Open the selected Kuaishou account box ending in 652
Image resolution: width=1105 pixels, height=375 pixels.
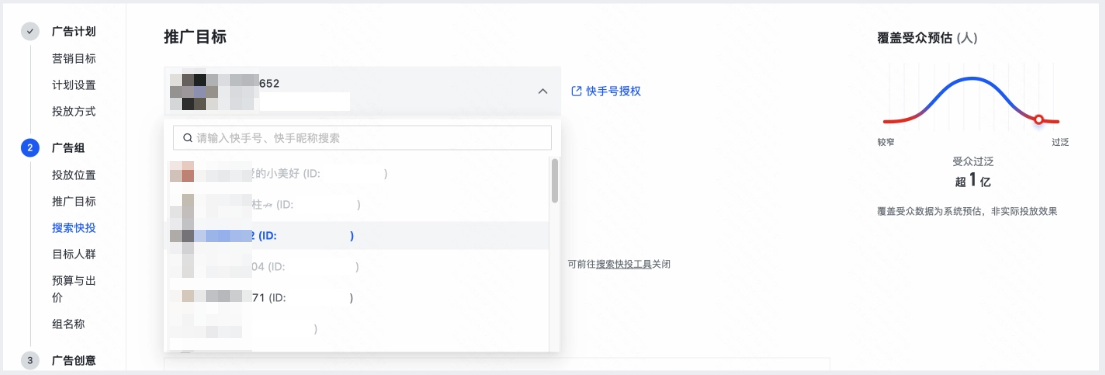(x=362, y=91)
